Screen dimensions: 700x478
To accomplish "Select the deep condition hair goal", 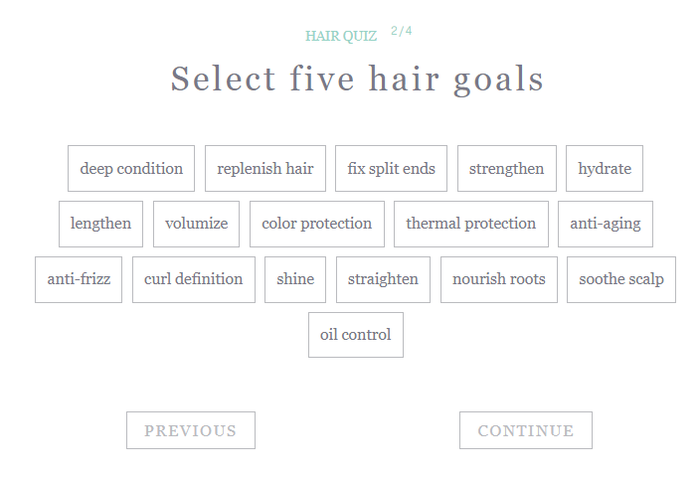I will coord(131,168).
